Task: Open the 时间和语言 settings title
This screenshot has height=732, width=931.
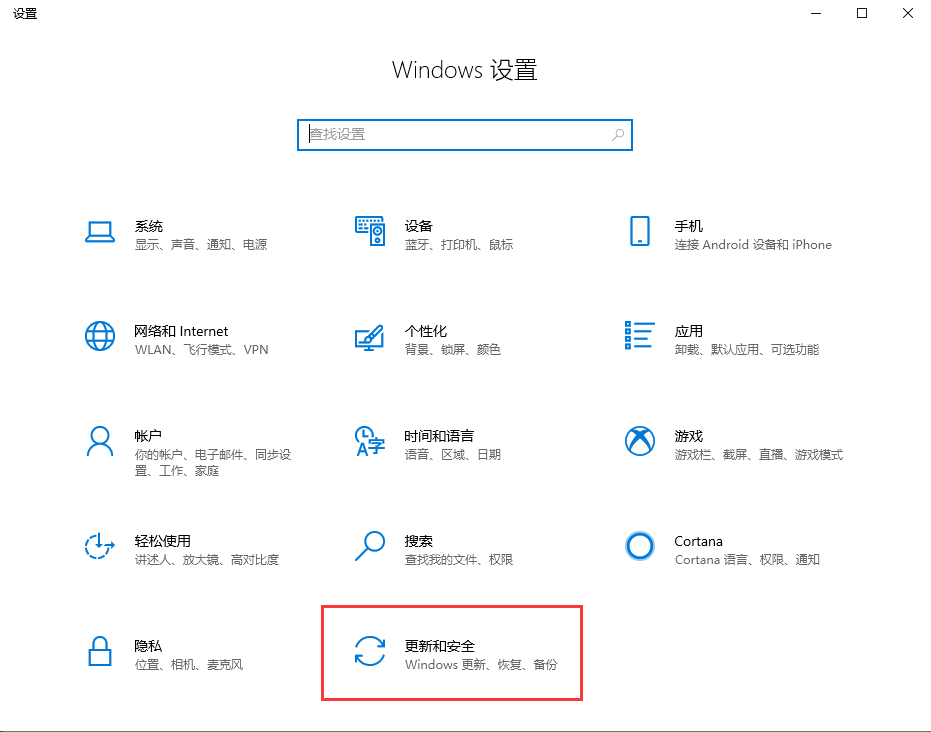Action: coord(439,436)
